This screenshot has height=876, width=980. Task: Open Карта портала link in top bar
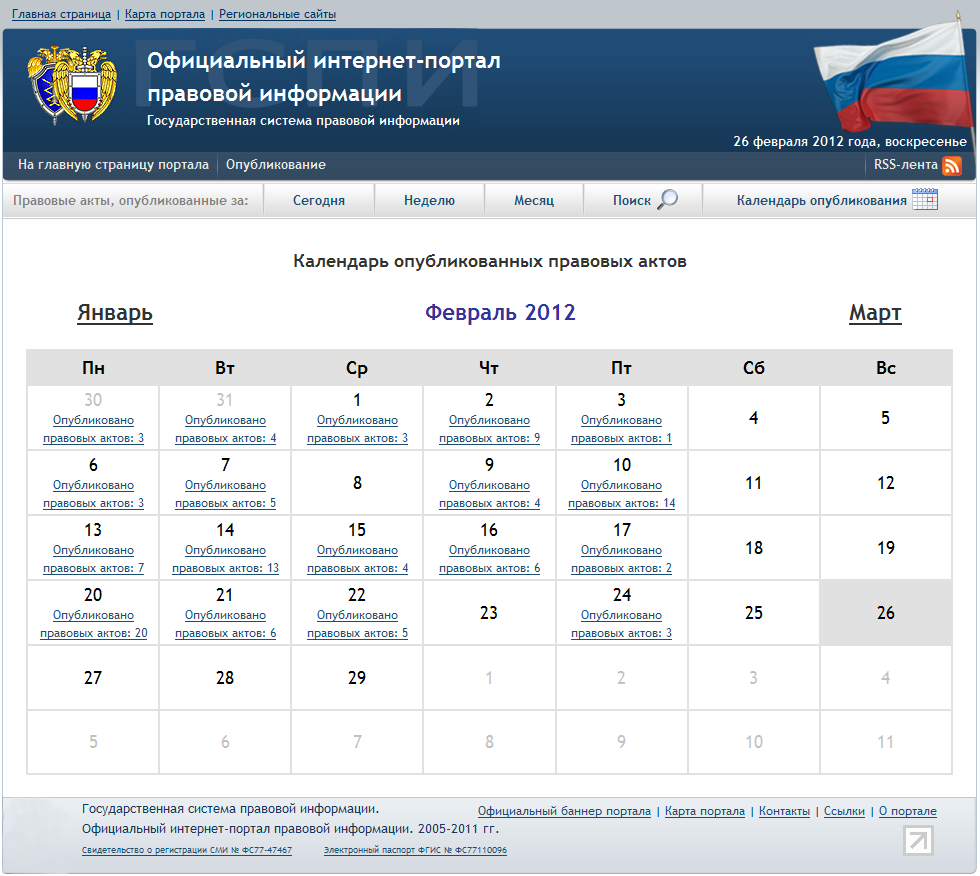[165, 15]
